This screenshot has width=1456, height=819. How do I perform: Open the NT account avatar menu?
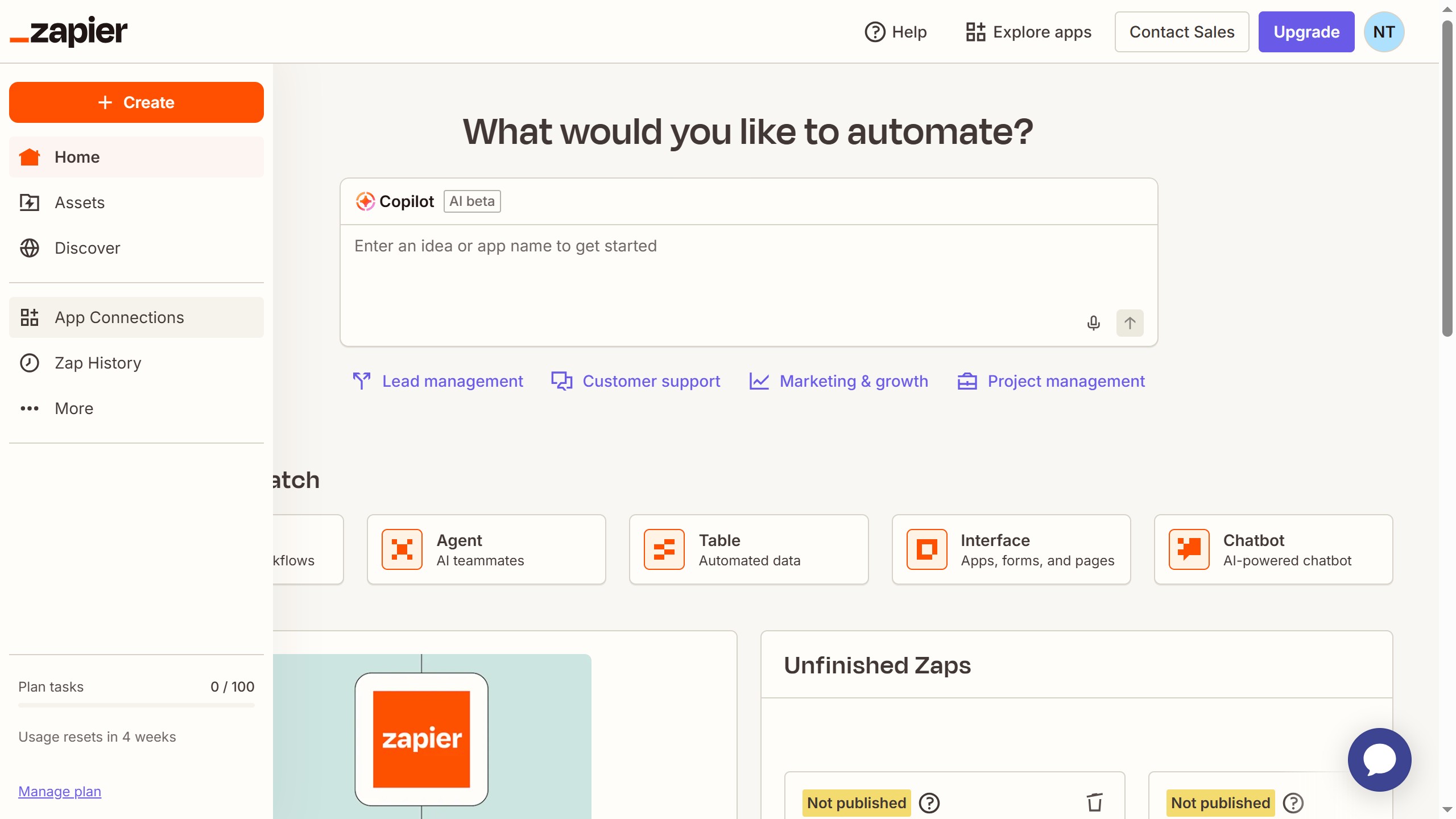point(1384,32)
